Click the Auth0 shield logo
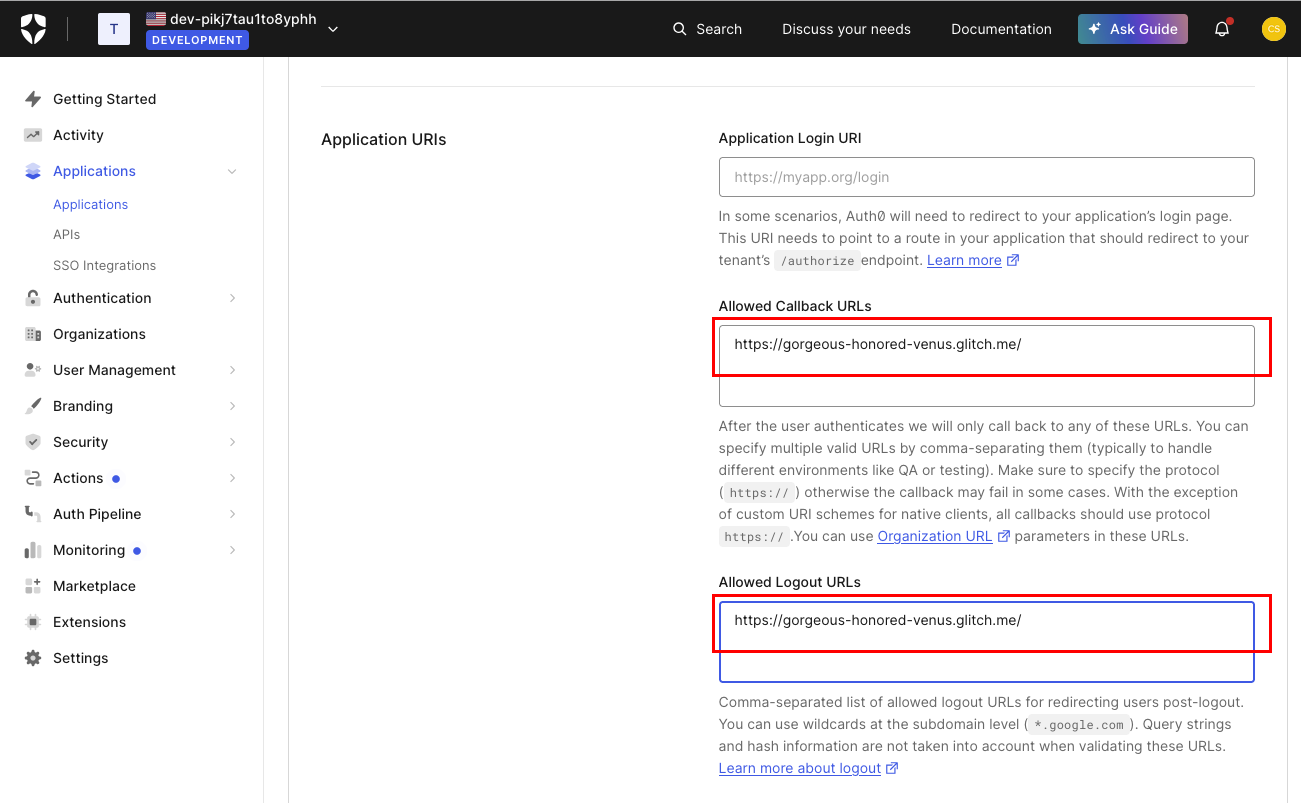The image size is (1301, 803). 33,29
